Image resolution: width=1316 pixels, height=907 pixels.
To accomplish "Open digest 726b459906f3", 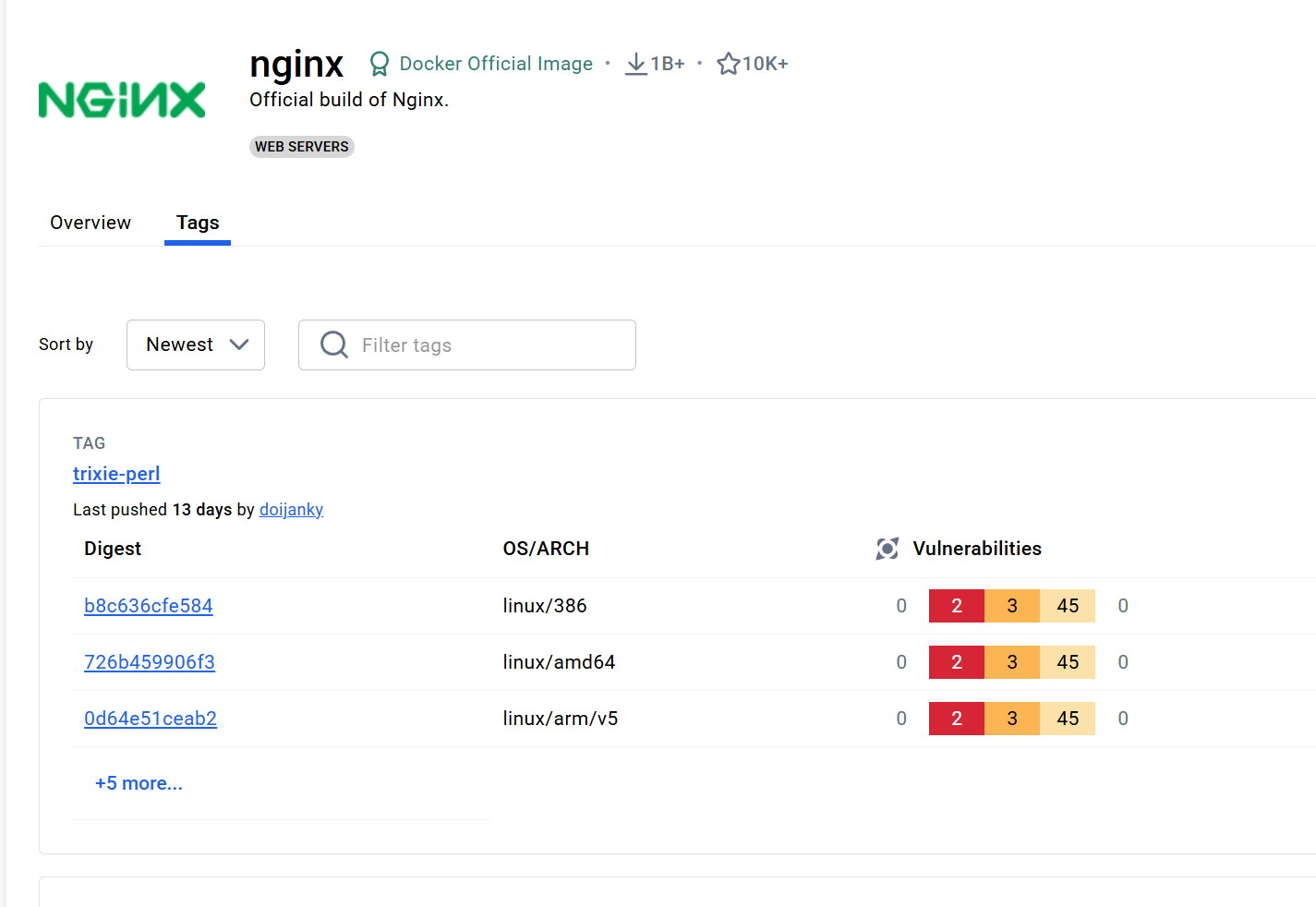I will click(x=150, y=662).
